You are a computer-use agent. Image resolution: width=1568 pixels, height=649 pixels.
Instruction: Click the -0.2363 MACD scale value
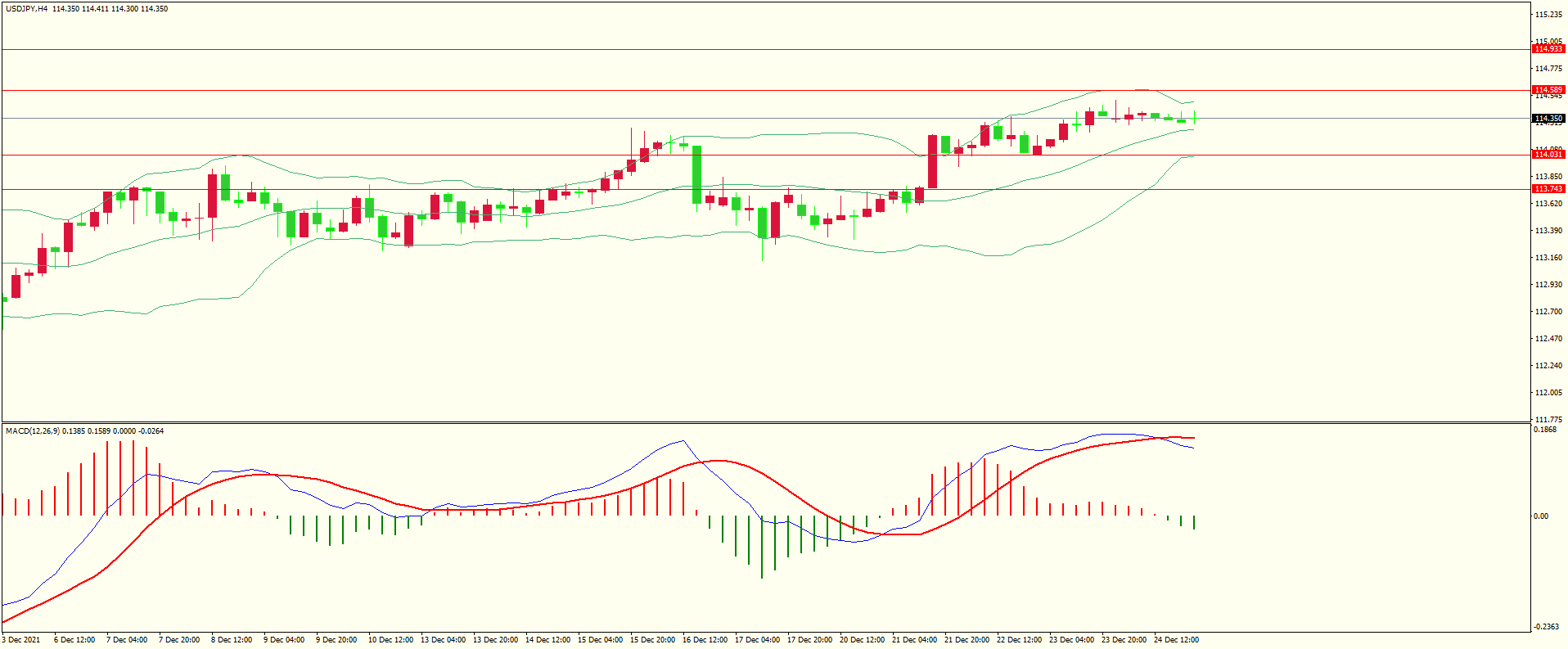1547,627
